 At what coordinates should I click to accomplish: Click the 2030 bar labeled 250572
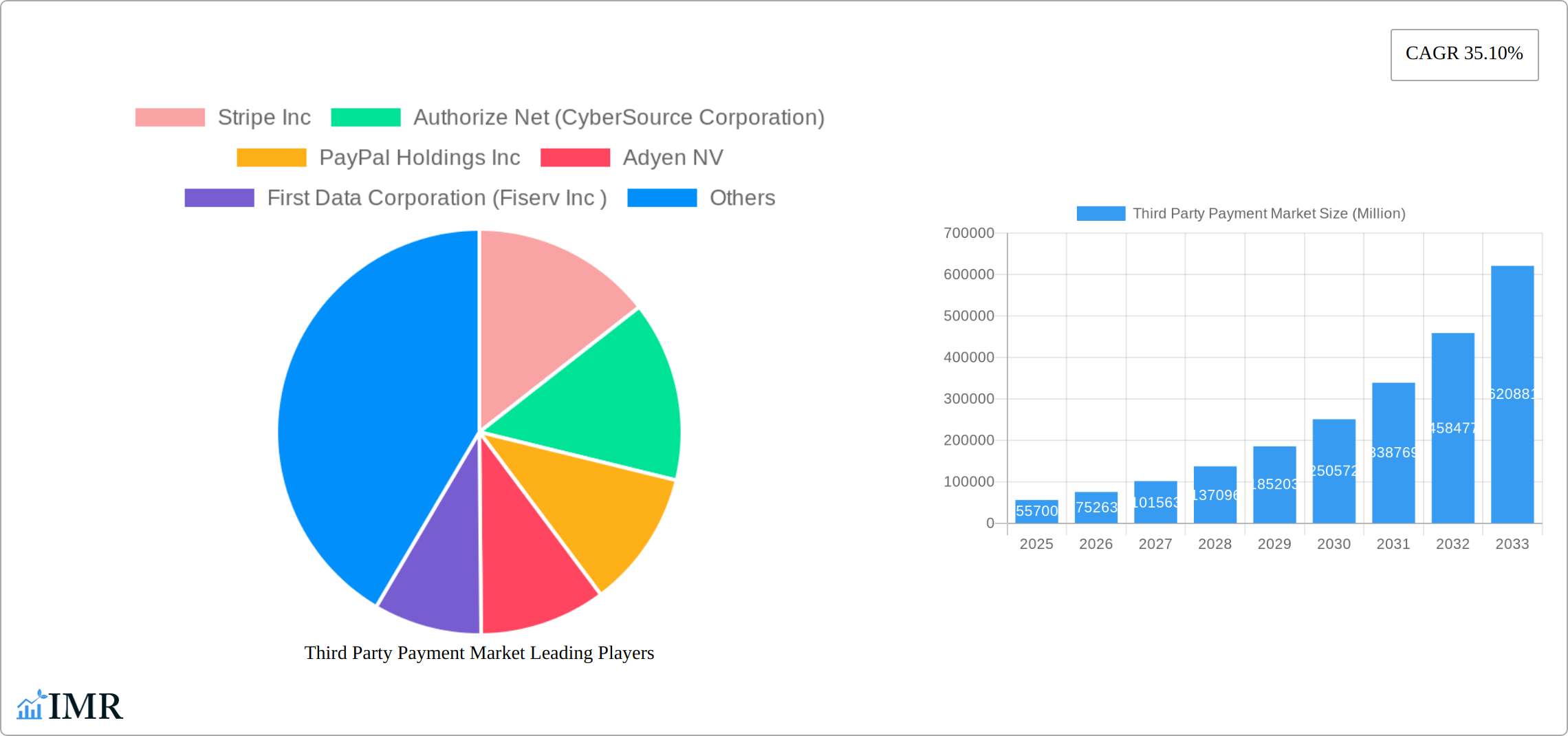click(x=1334, y=471)
